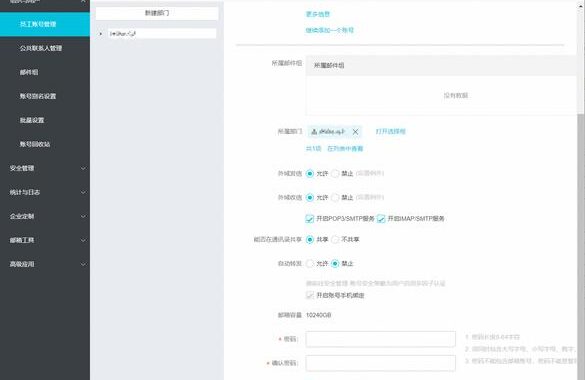The height and width of the screenshot is (380, 585).
Task: Click the 在列表中查看 link
Action: point(345,148)
